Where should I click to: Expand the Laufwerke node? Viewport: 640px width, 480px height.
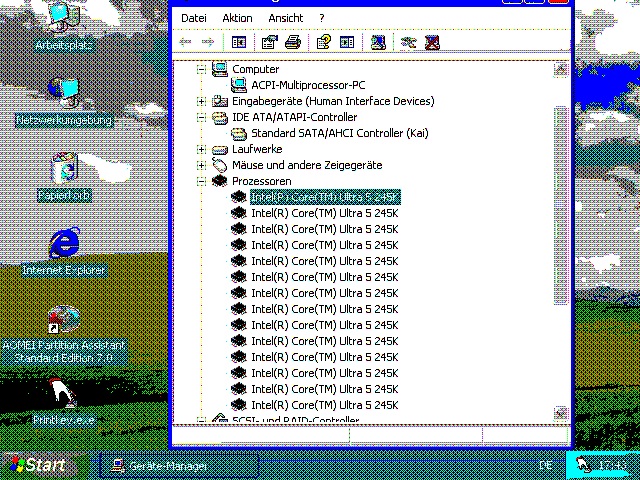click(201, 149)
